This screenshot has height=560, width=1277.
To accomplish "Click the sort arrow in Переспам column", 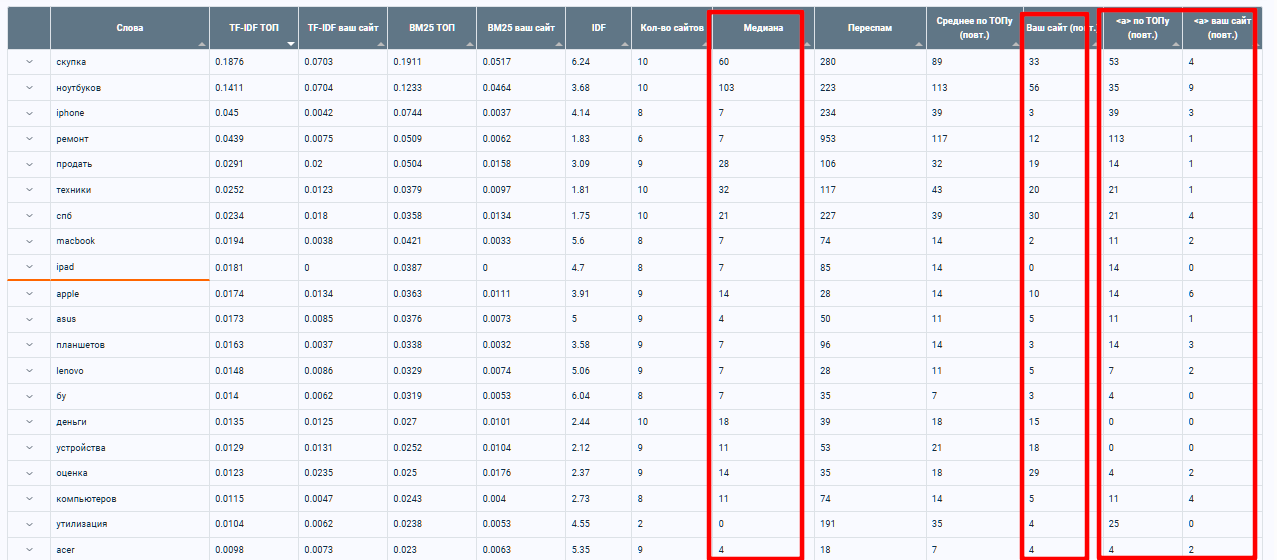I will click(x=919, y=45).
